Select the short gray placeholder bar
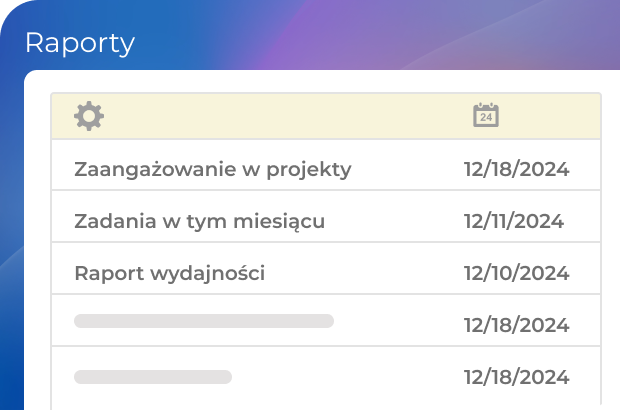This screenshot has height=410, width=620. [x=153, y=377]
